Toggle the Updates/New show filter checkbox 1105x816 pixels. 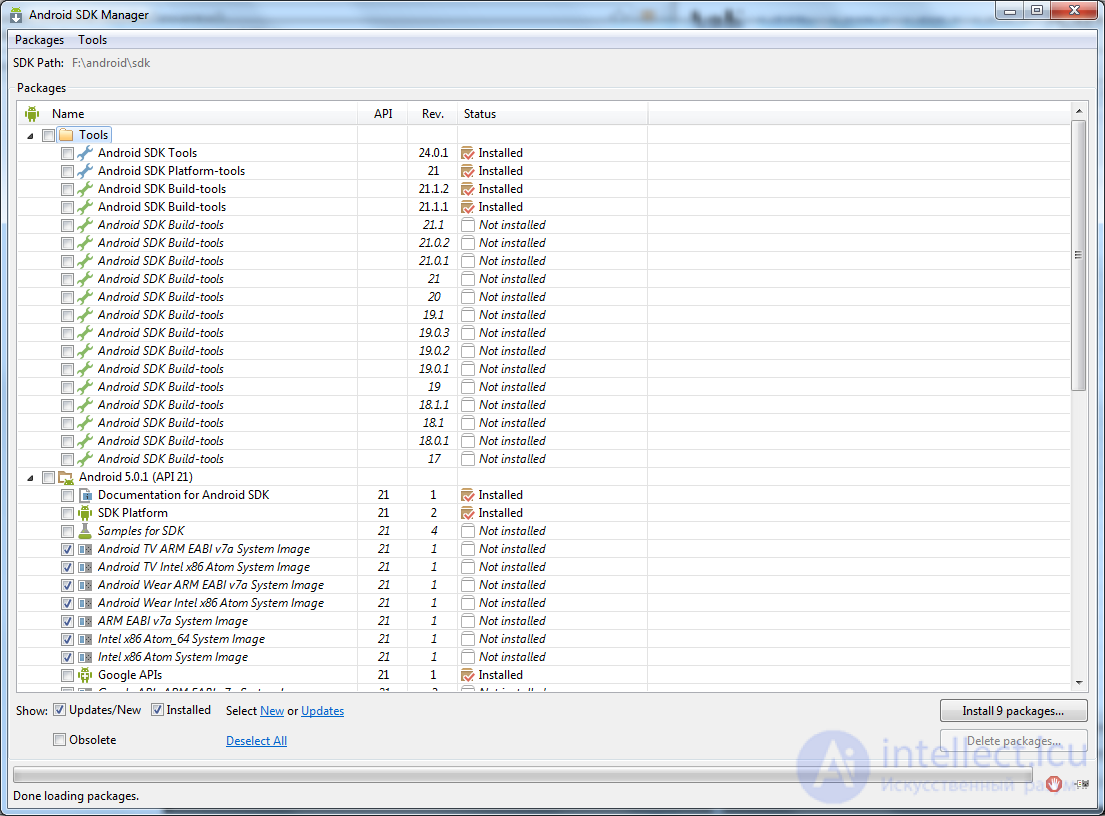click(60, 710)
